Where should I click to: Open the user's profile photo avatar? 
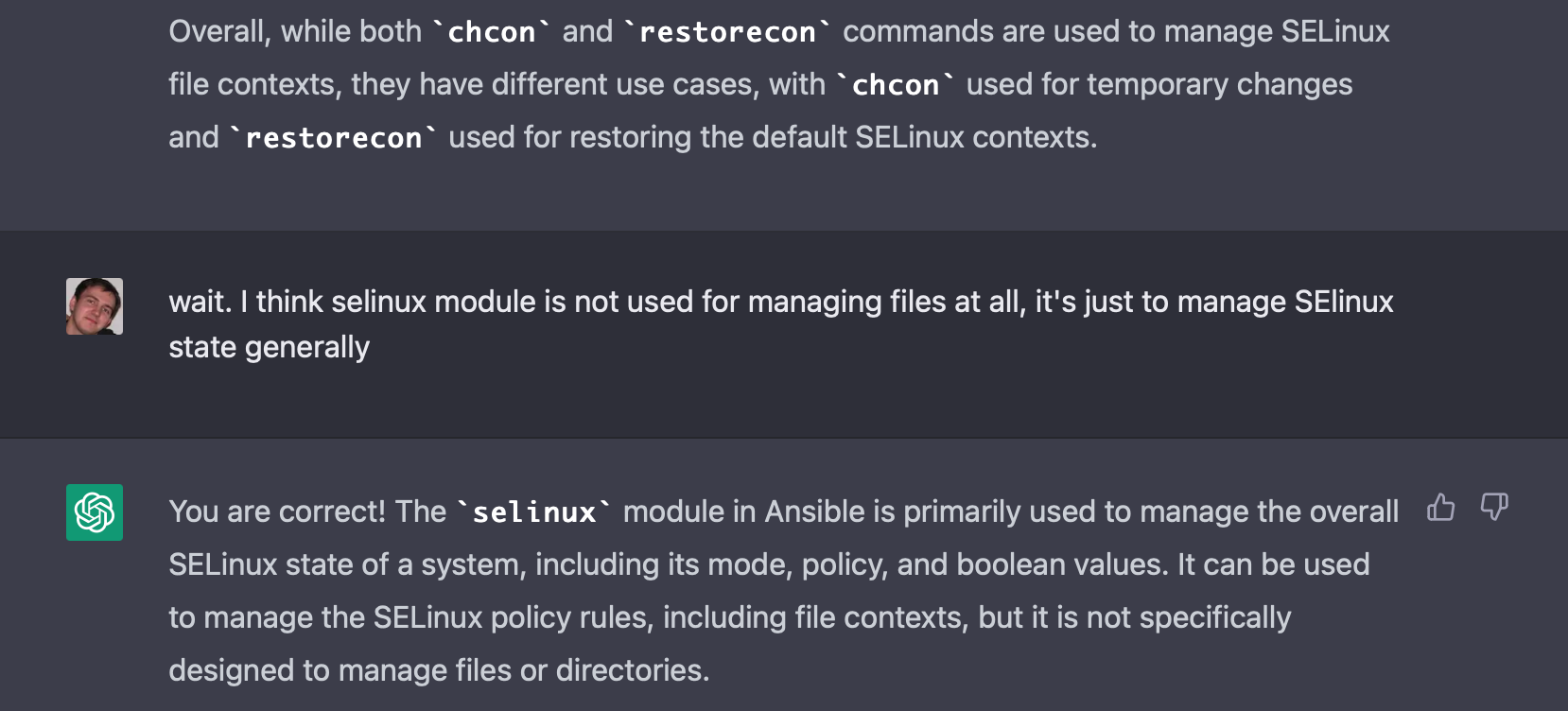pos(95,306)
